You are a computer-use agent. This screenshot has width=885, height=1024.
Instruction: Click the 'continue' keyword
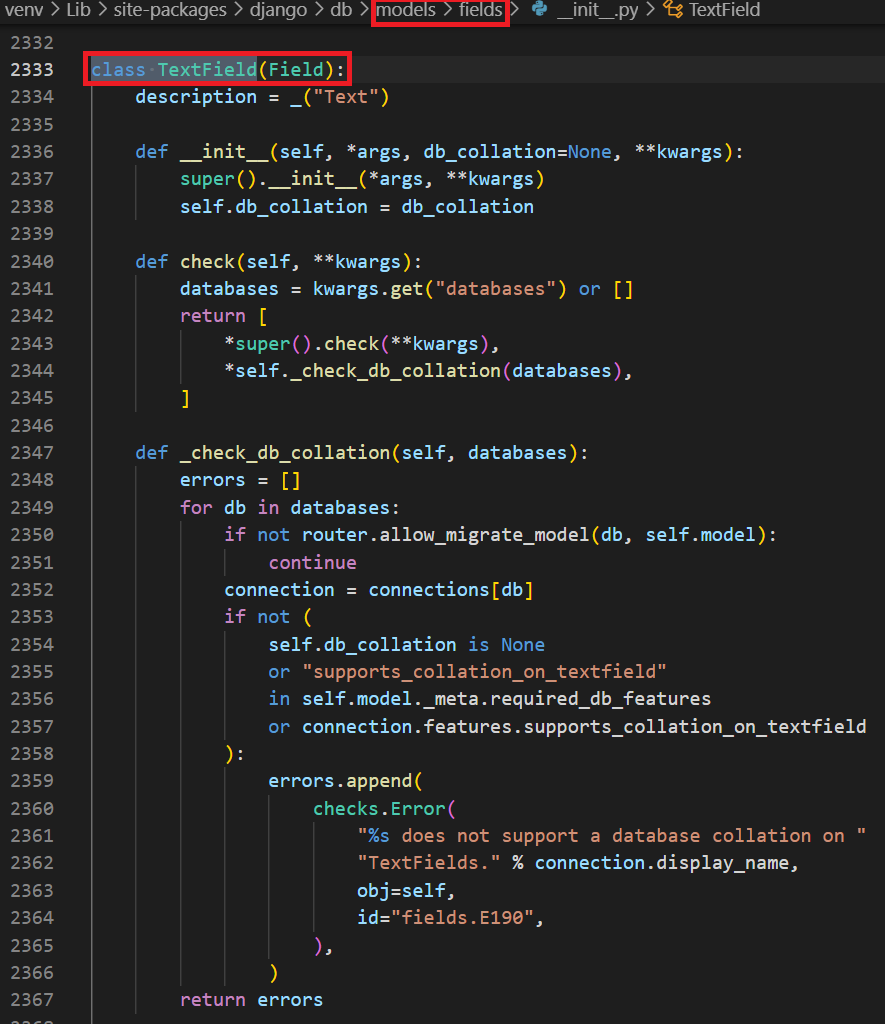[313, 562]
